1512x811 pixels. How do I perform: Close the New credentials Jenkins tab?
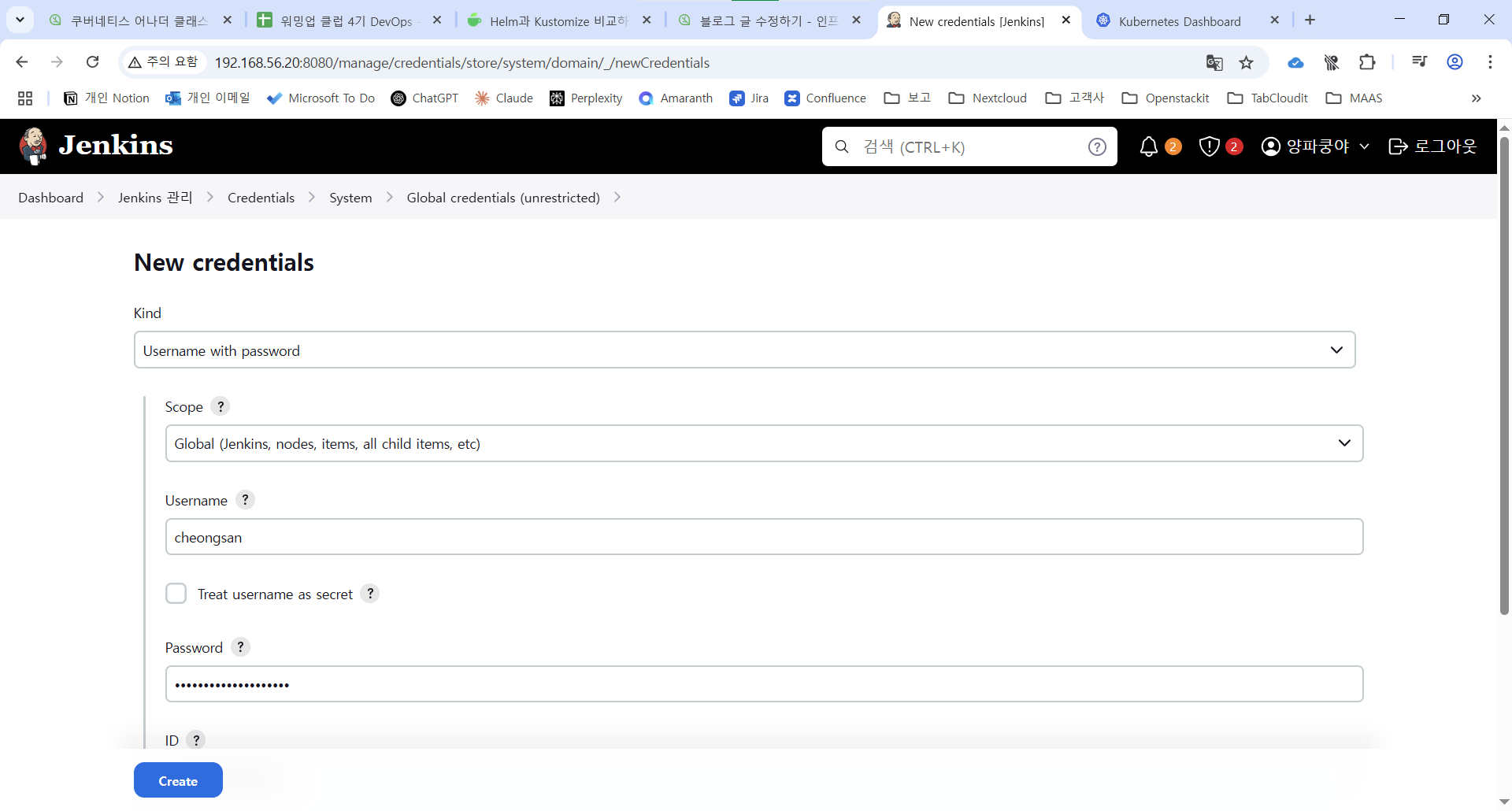click(x=1066, y=20)
